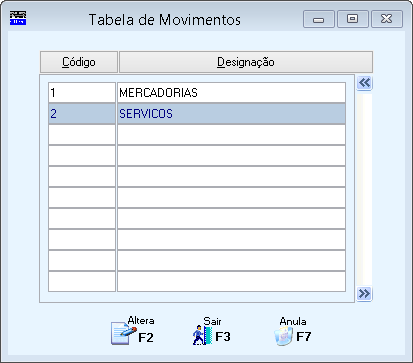Open the application icon in title bar

point(18,18)
